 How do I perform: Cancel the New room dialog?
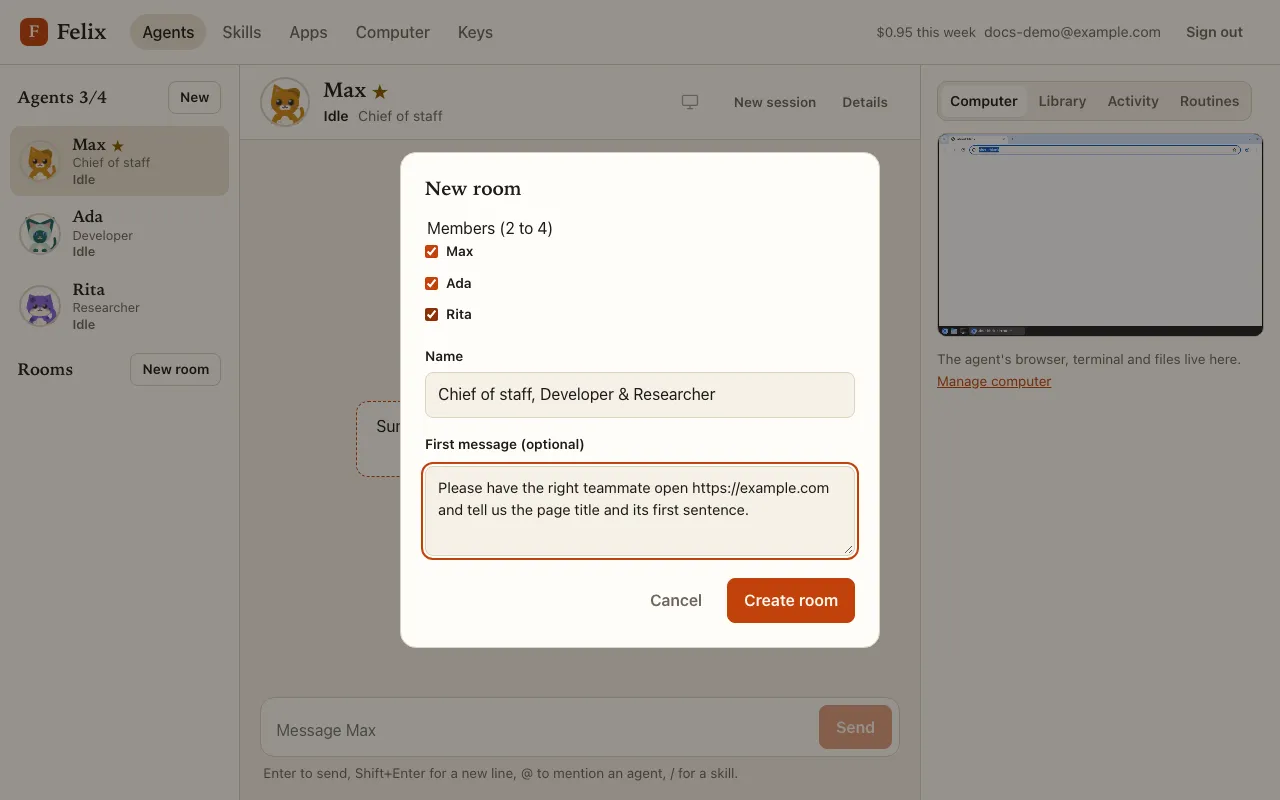point(676,600)
